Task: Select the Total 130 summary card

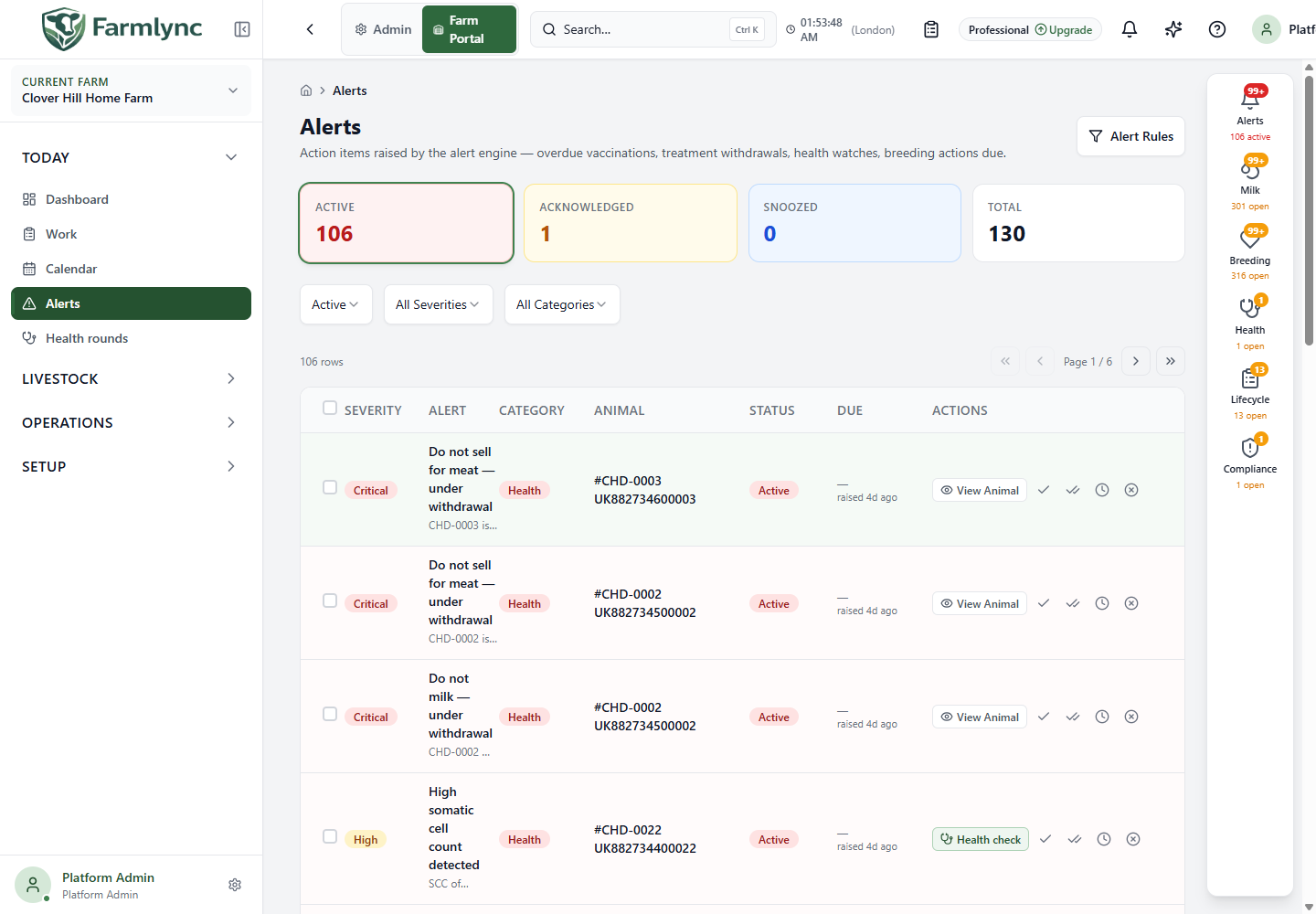Action: pyautogui.click(x=1078, y=223)
